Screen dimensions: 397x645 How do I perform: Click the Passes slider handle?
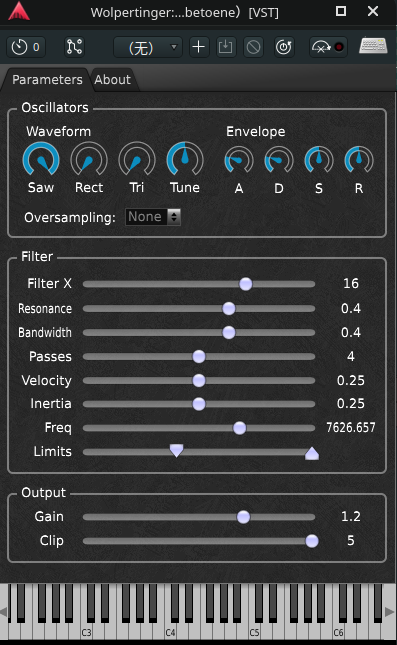point(199,357)
